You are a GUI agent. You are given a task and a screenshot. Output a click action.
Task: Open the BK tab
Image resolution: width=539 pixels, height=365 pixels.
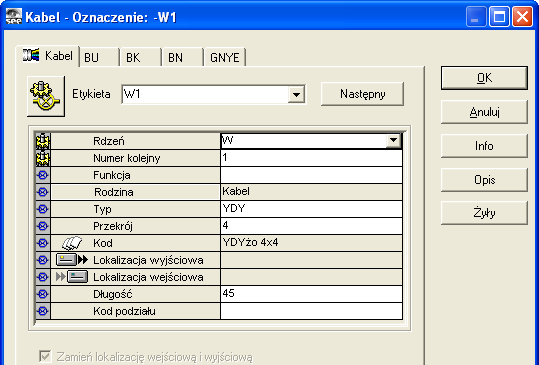[141, 57]
